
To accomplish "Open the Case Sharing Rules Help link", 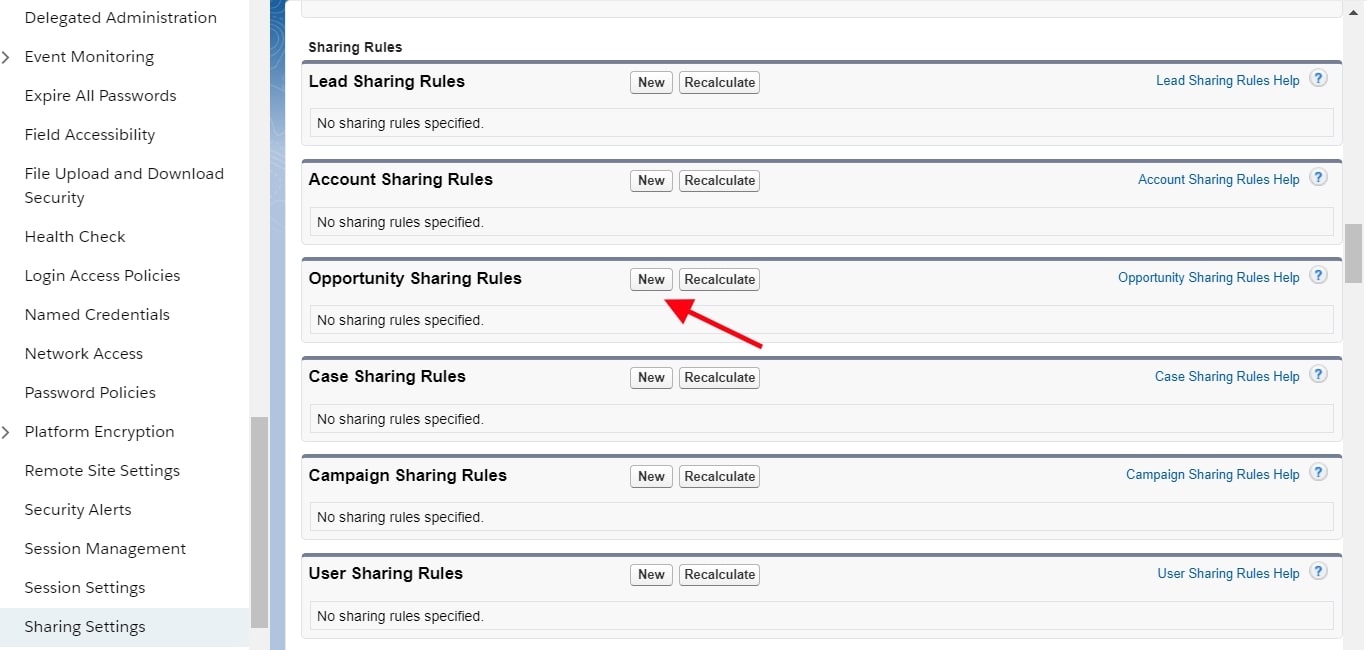I will coord(1227,376).
